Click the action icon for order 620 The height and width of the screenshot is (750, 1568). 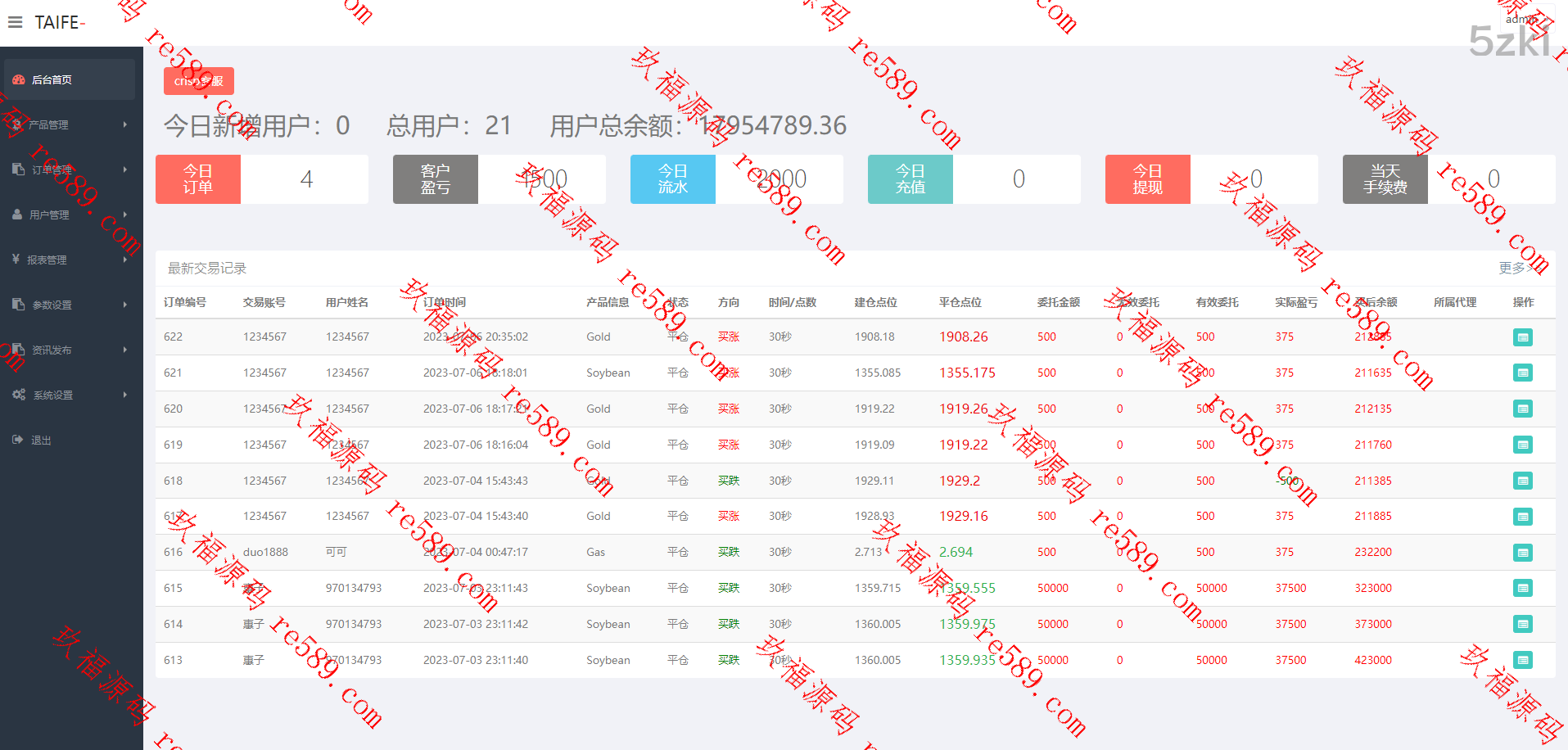pos(1522,409)
